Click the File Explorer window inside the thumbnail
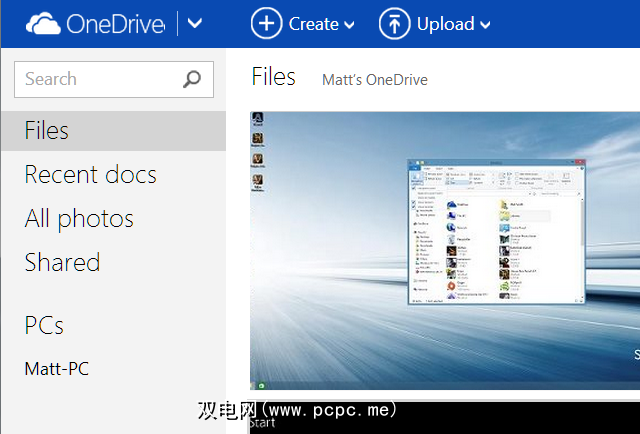 coord(495,232)
